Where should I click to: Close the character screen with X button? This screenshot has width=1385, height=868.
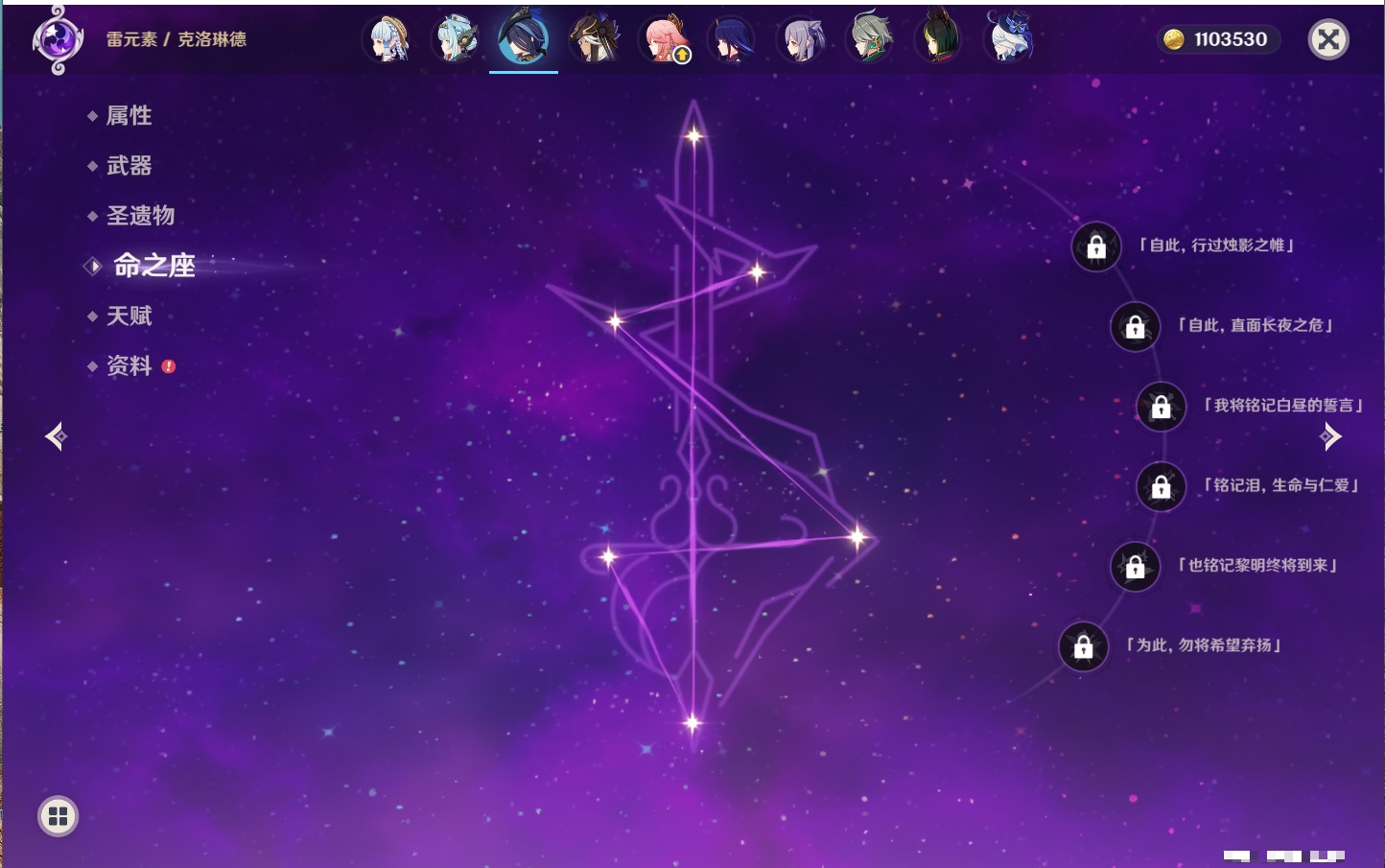pyautogui.click(x=1328, y=39)
